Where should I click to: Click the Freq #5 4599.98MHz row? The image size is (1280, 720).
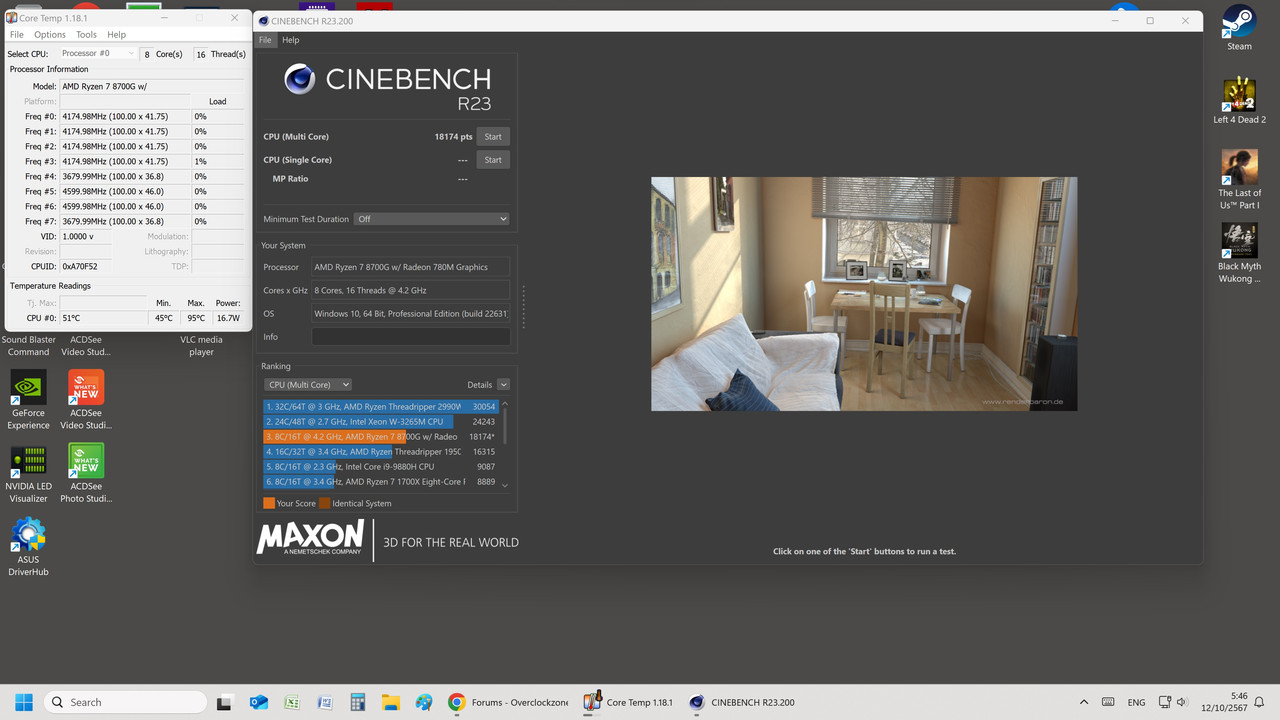click(x=125, y=191)
